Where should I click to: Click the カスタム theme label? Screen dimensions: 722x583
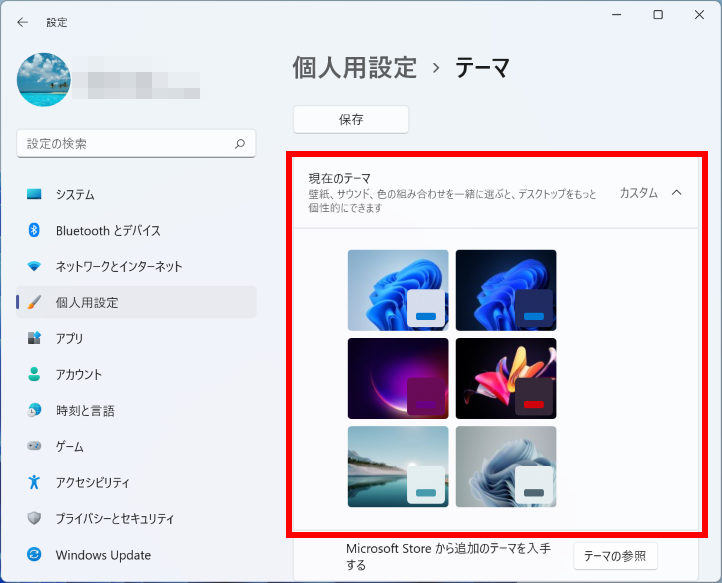coord(639,192)
